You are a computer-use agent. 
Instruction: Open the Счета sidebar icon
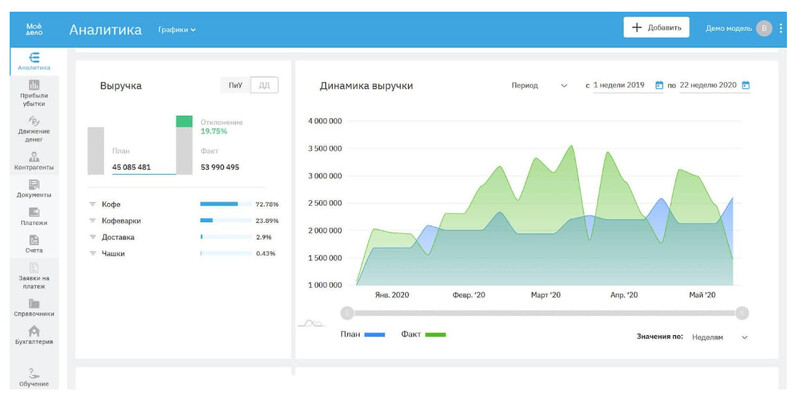[34, 241]
